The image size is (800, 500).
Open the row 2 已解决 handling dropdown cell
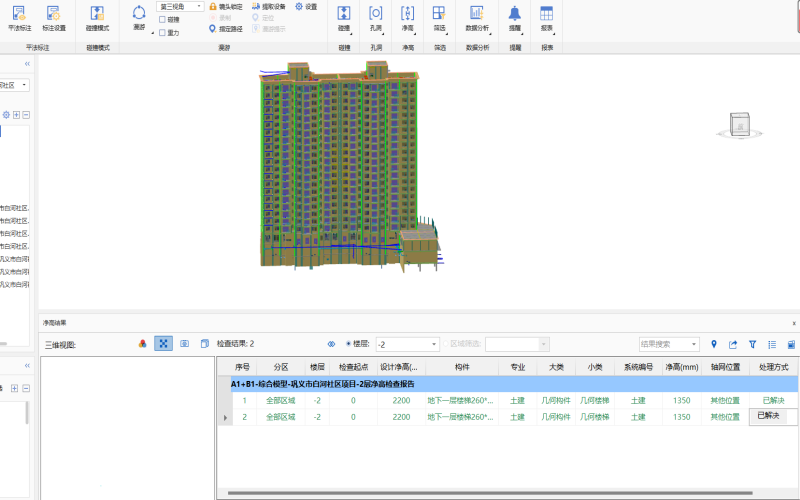click(773, 417)
